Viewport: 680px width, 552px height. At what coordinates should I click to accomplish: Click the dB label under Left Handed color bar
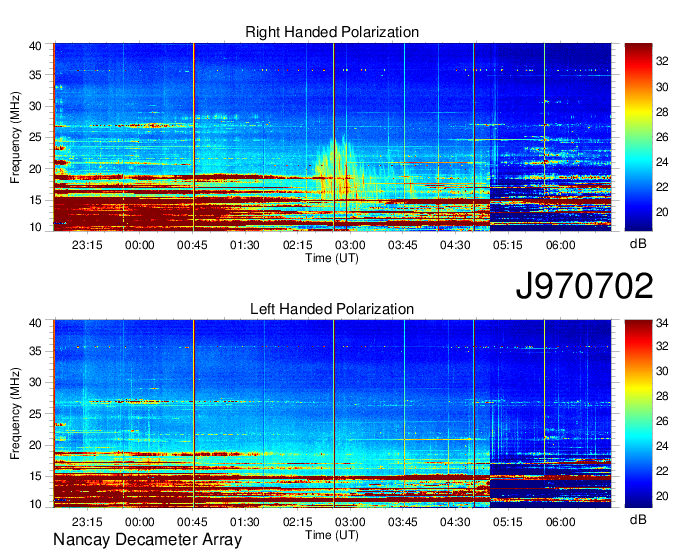tap(638, 519)
